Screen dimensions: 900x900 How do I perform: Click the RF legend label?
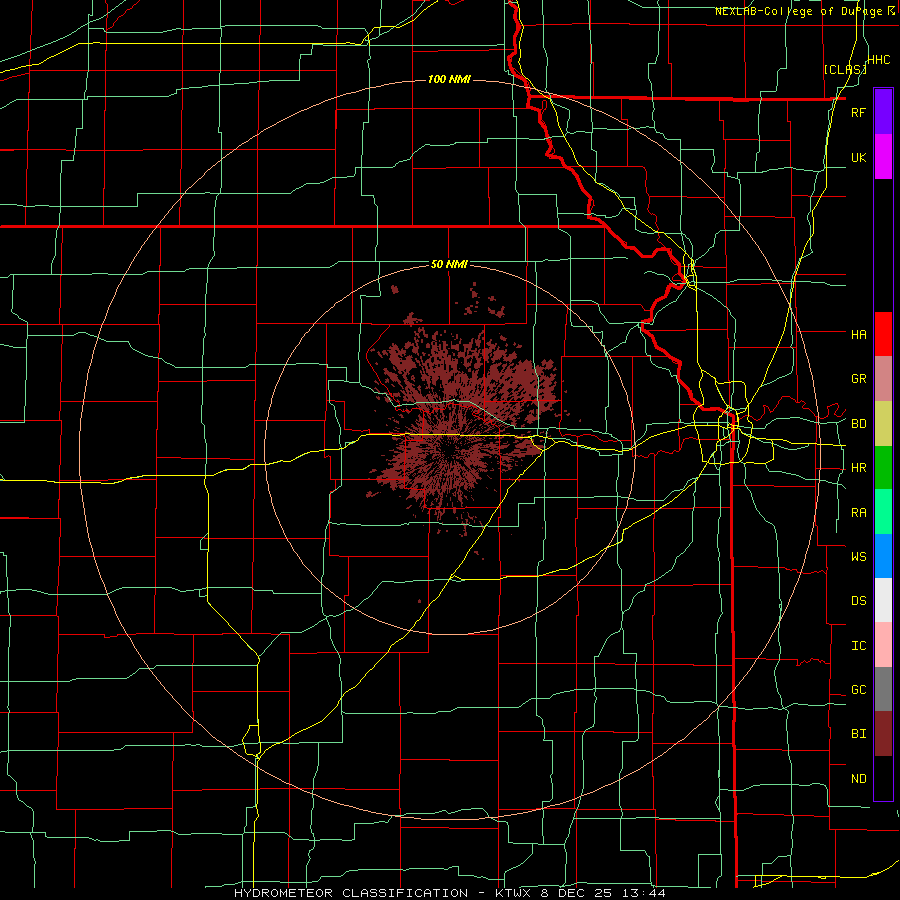pos(858,112)
